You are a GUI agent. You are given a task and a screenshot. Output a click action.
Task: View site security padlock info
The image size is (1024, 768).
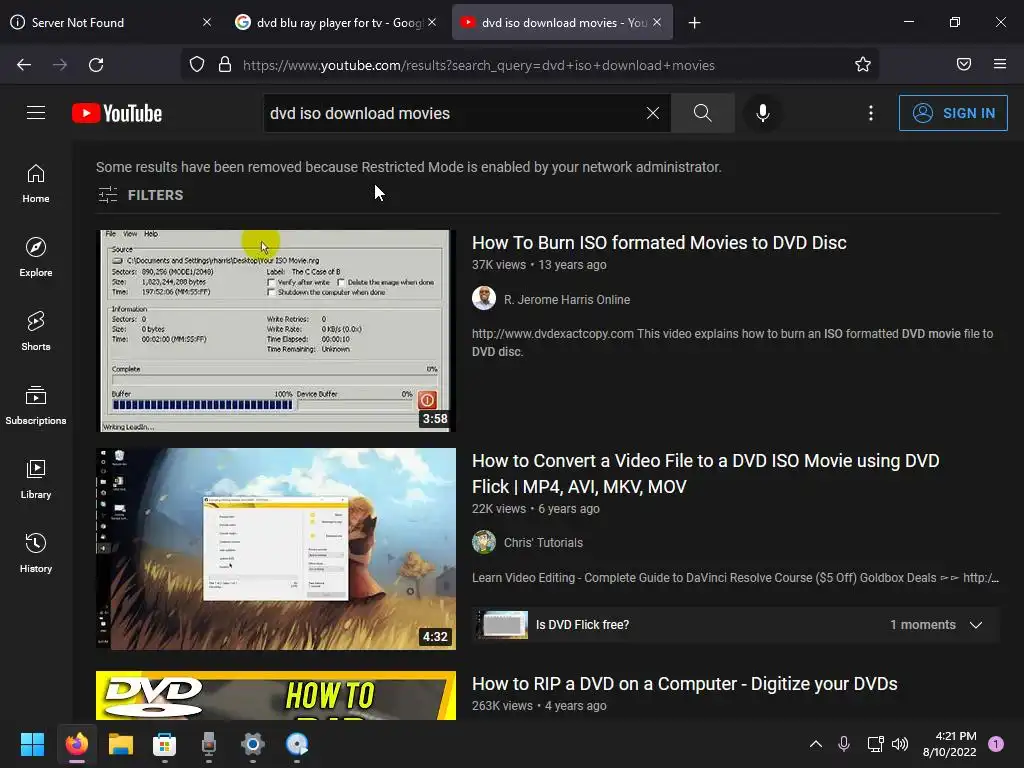225,65
